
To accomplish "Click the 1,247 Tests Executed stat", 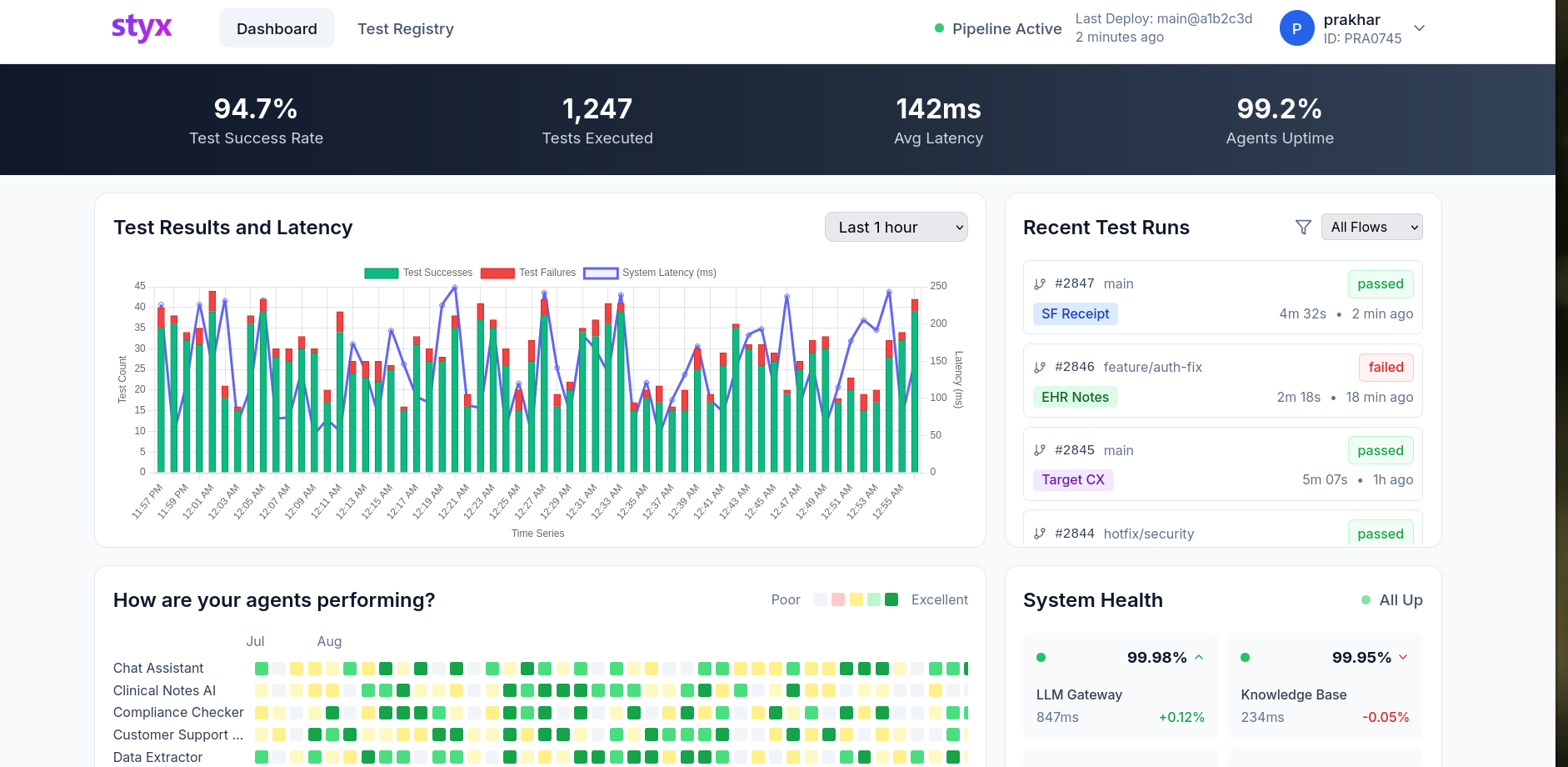I will pos(597,120).
